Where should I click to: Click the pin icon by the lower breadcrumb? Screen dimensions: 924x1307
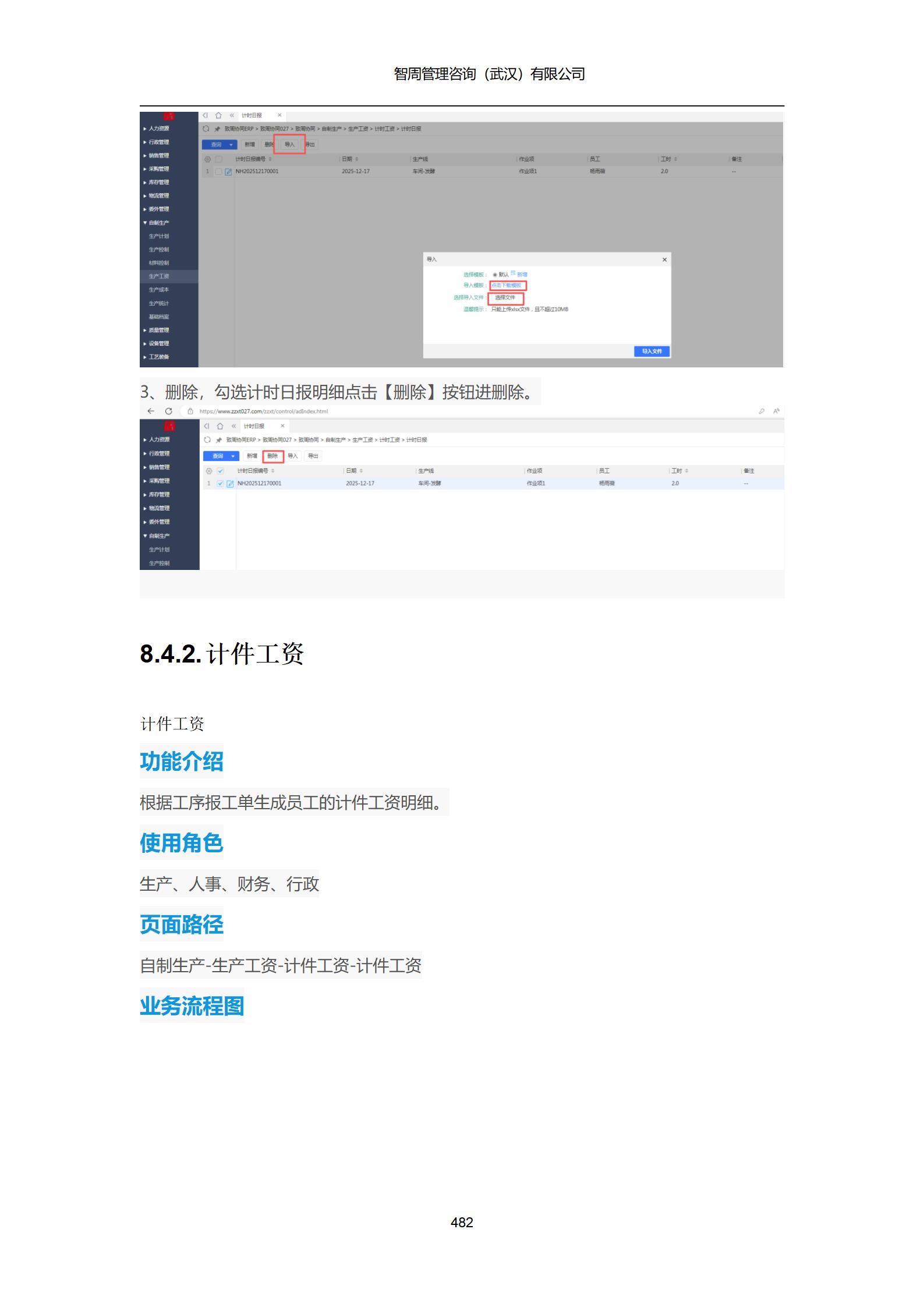(219, 440)
